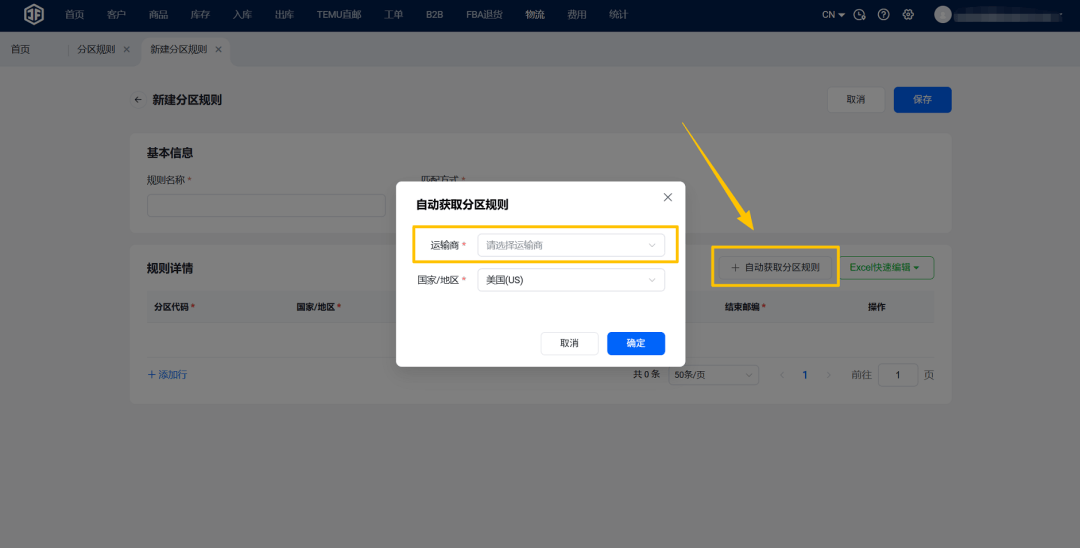1080x548 pixels.
Task: Open the 50条/页 page size dropdown
Action: tap(713, 375)
